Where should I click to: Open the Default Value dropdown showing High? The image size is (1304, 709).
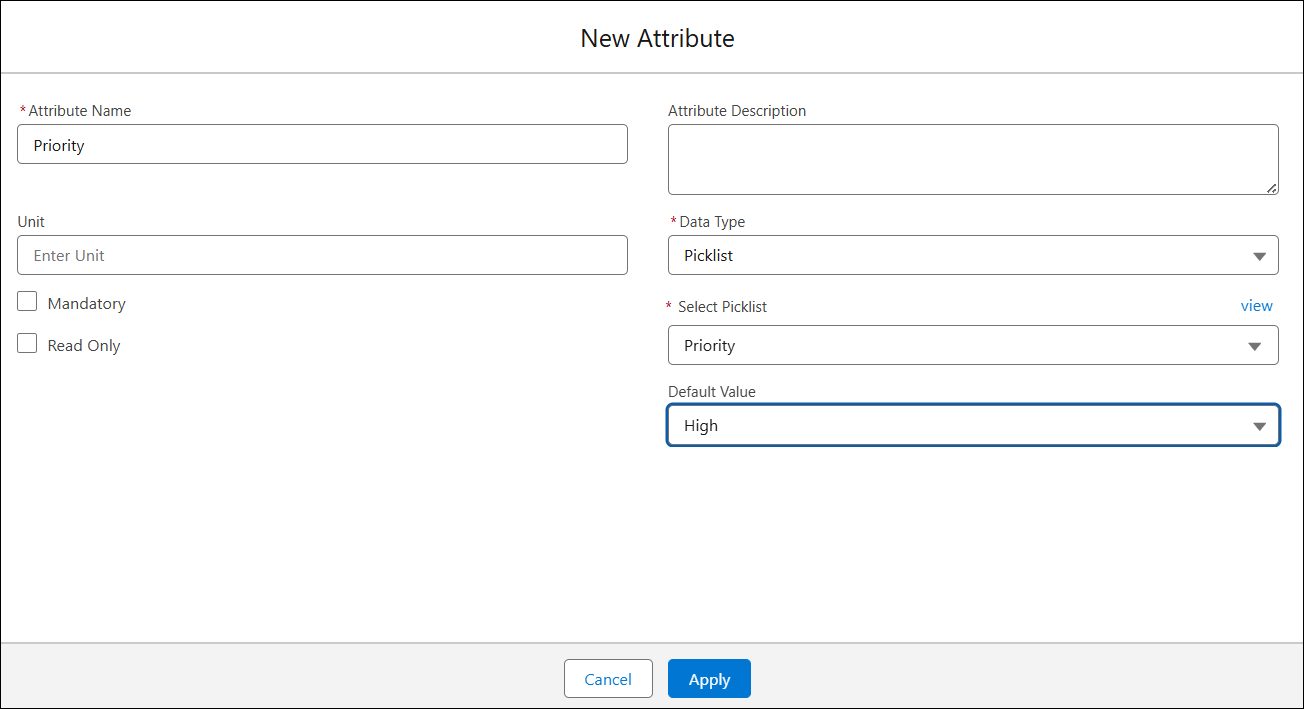(973, 425)
